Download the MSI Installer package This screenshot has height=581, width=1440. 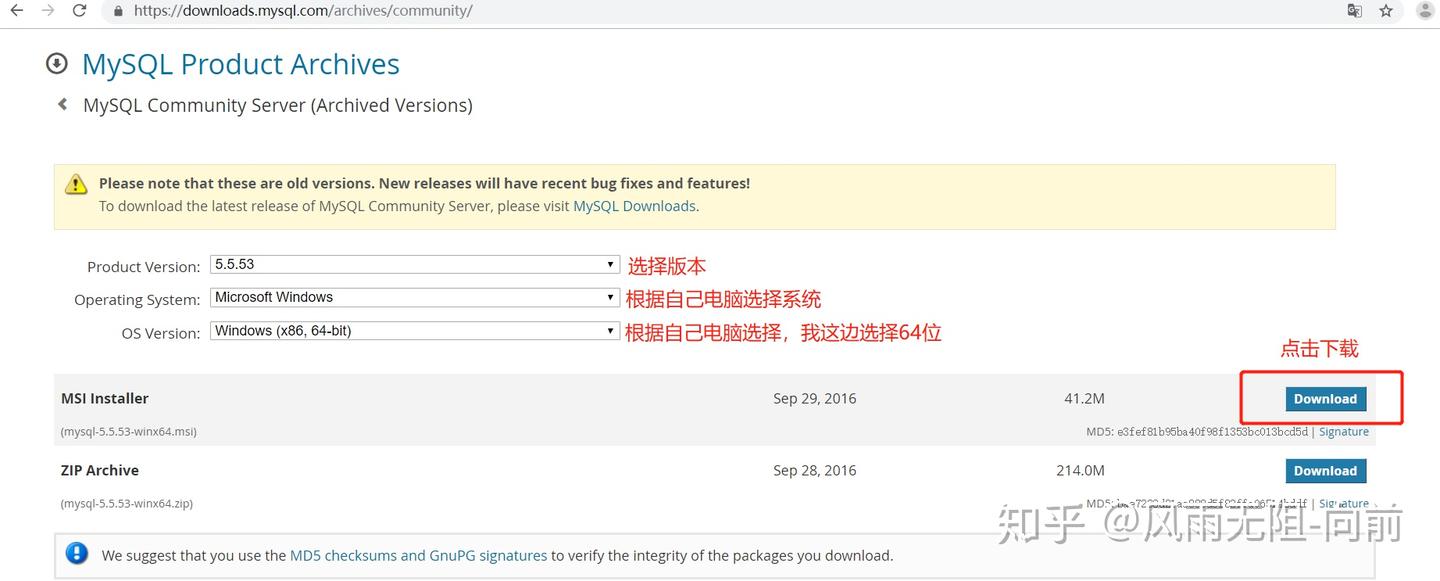[1326, 398]
